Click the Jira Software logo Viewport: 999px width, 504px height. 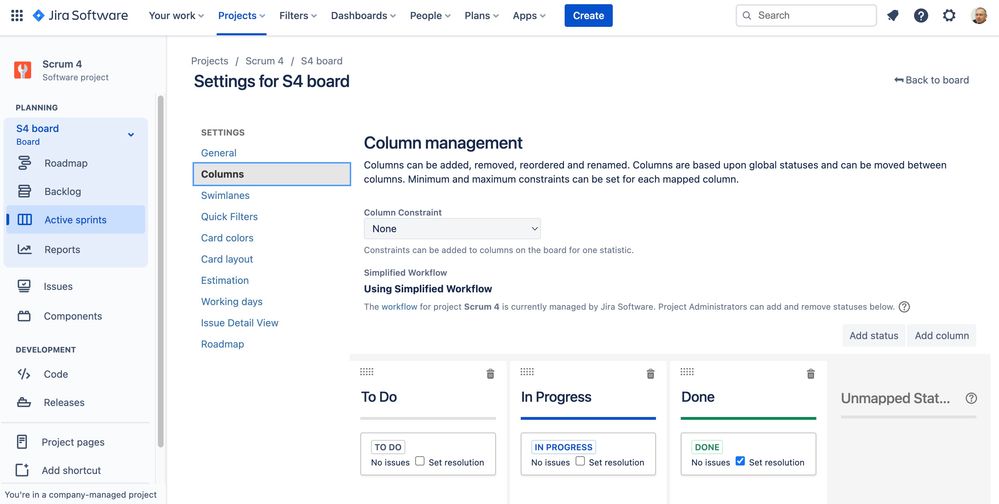[80, 15]
